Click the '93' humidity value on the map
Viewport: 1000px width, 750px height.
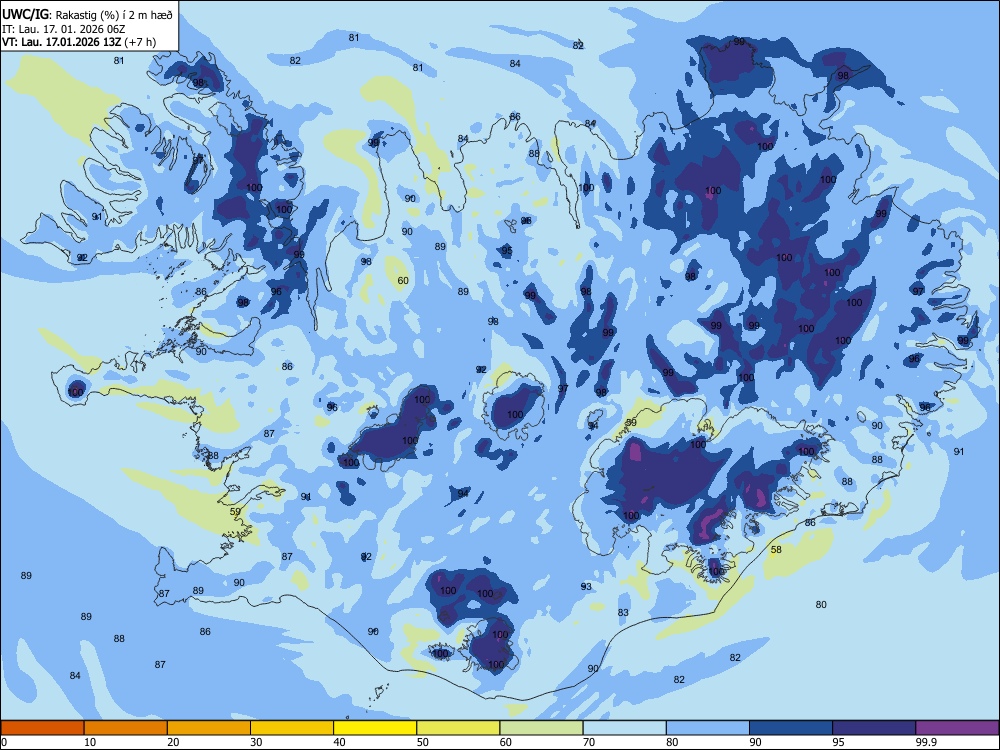pos(586,587)
